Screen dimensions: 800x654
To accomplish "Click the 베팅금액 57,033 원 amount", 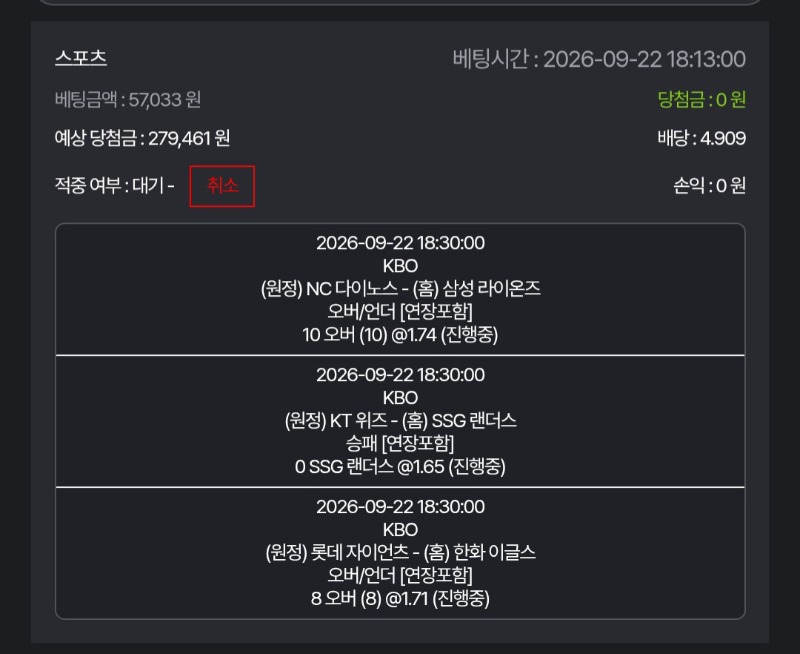I will click(x=128, y=99).
